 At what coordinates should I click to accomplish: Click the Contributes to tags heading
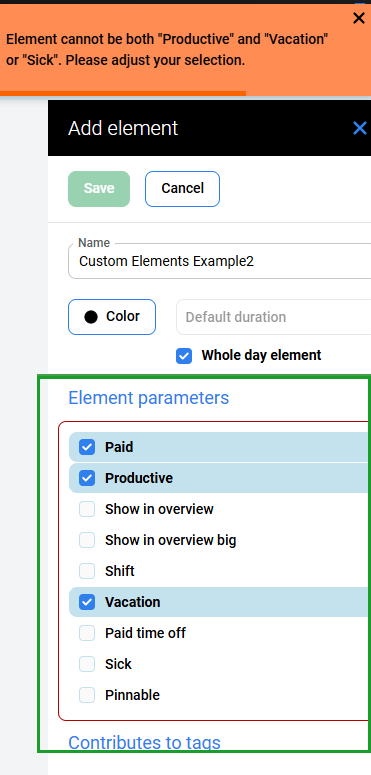click(144, 742)
